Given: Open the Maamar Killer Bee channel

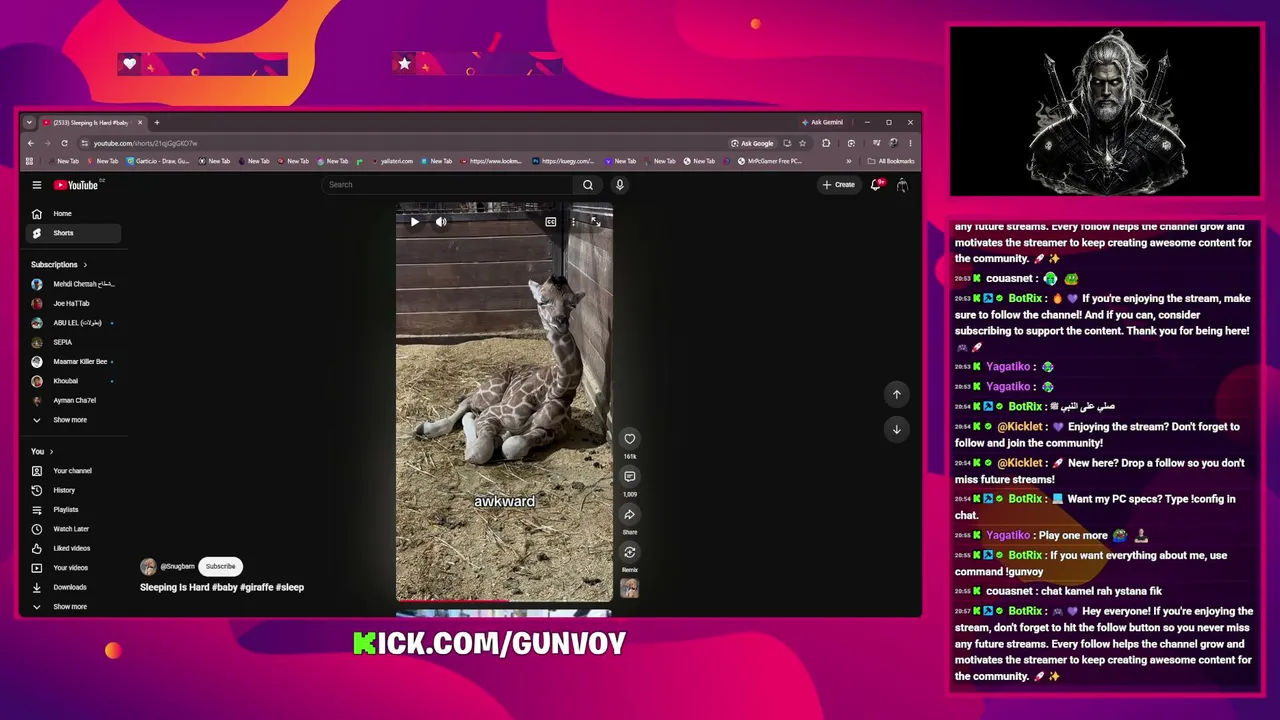Looking at the screenshot, I should click(x=74, y=362).
